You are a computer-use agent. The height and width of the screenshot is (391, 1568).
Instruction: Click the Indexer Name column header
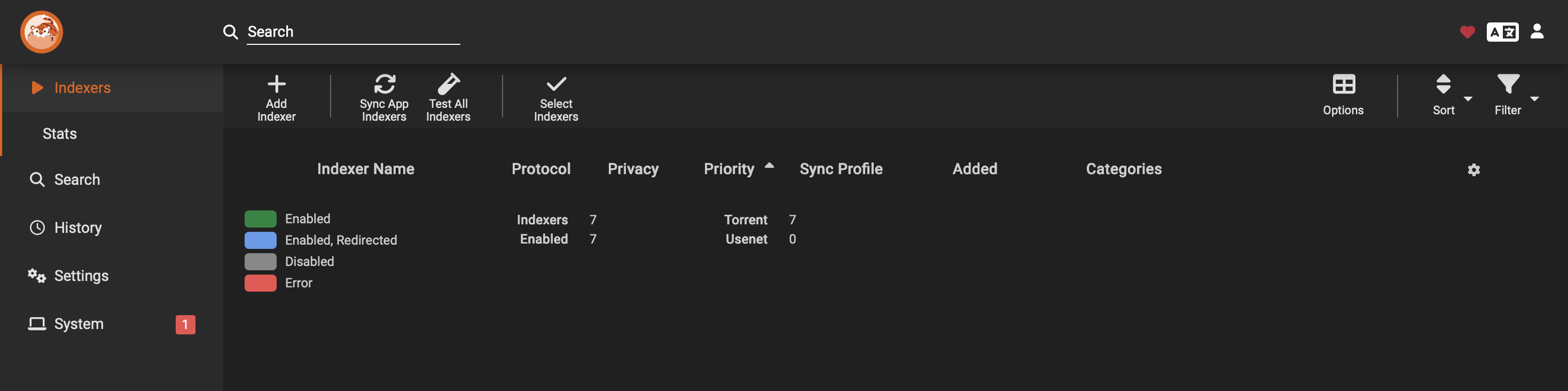[366, 169]
